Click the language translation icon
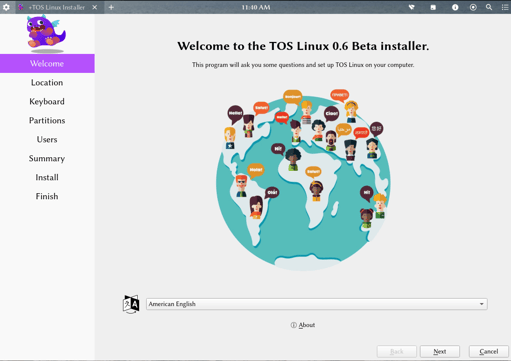511x361 pixels. (131, 304)
